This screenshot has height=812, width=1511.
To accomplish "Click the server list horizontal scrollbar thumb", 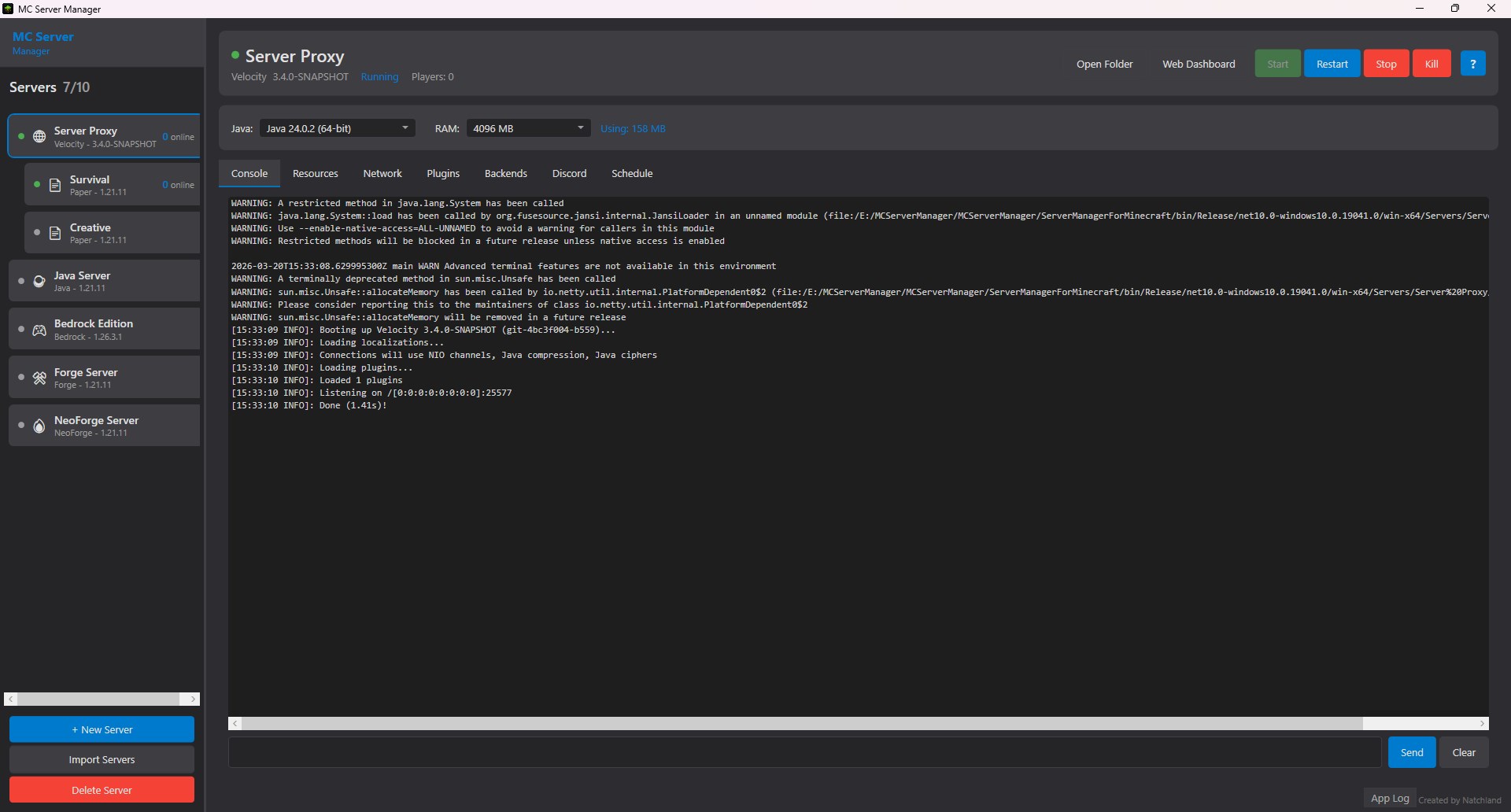I will (x=98, y=699).
